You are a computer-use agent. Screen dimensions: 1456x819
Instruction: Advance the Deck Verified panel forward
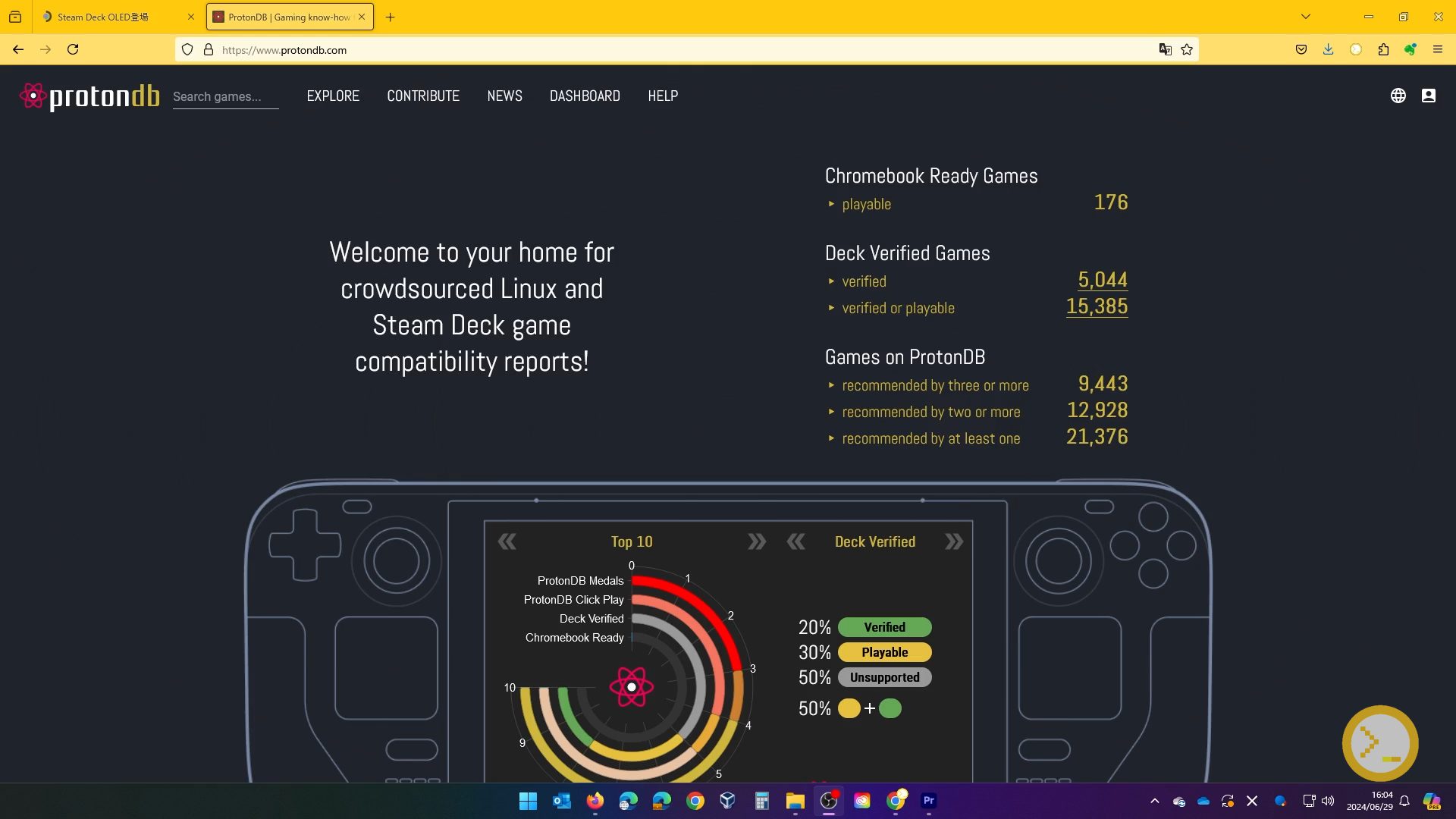click(x=954, y=541)
